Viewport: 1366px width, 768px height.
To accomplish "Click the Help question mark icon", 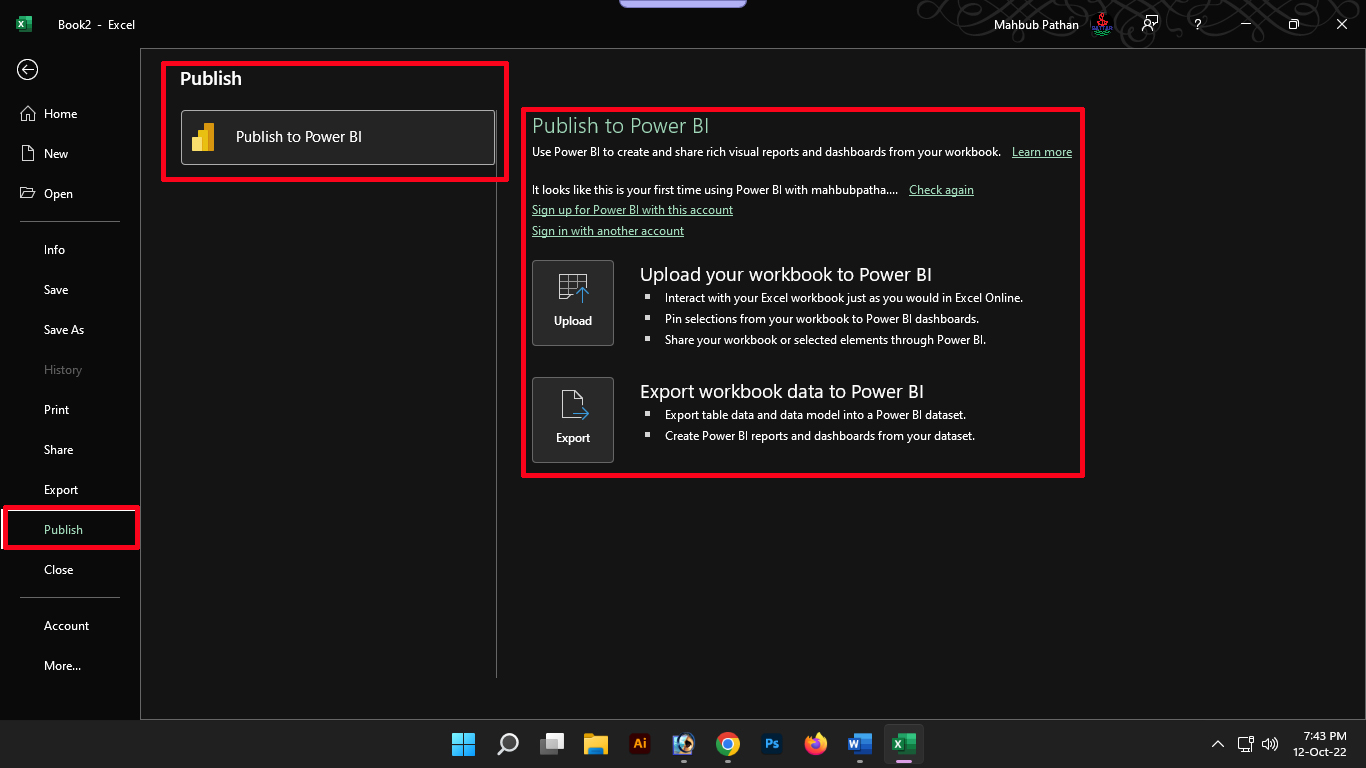I will (x=1197, y=24).
